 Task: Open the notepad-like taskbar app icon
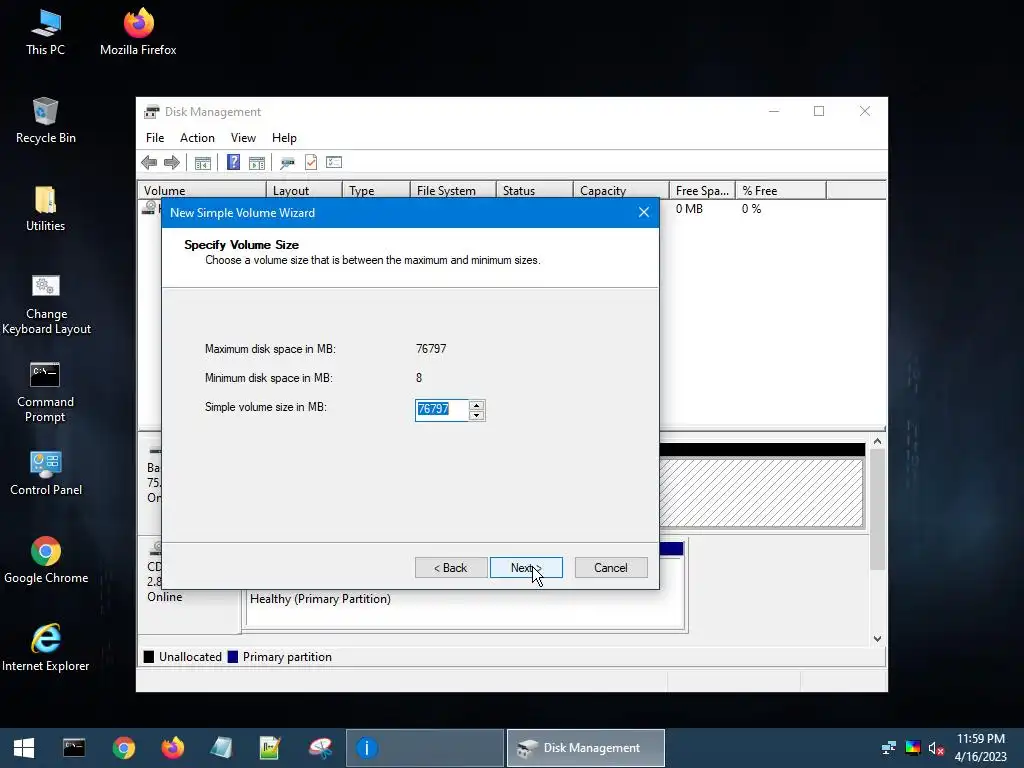pos(221,748)
